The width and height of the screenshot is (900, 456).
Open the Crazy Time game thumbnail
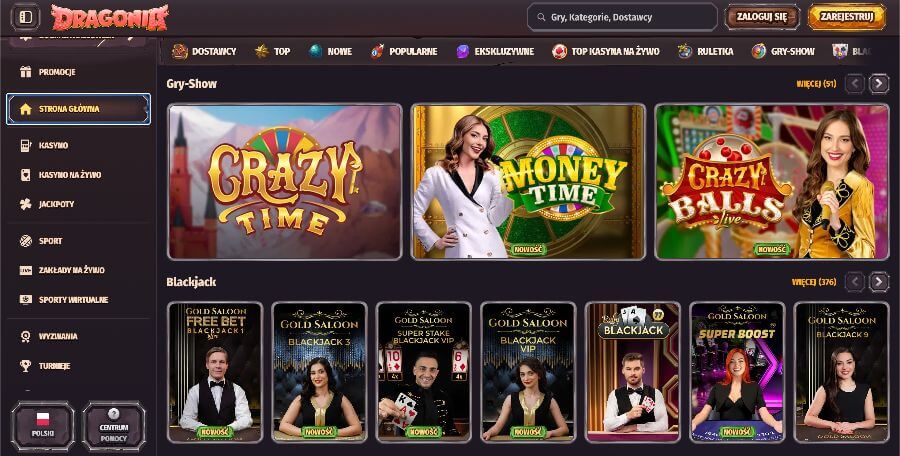click(x=285, y=181)
